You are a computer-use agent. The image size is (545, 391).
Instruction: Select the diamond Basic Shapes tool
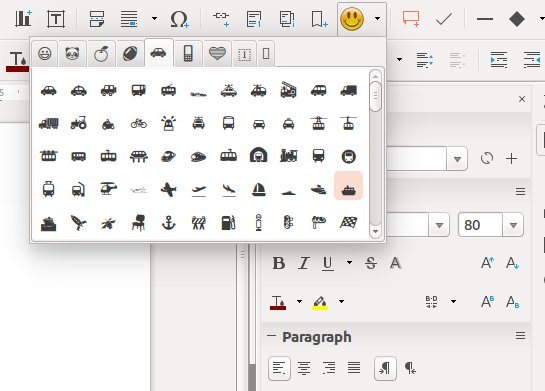517,19
